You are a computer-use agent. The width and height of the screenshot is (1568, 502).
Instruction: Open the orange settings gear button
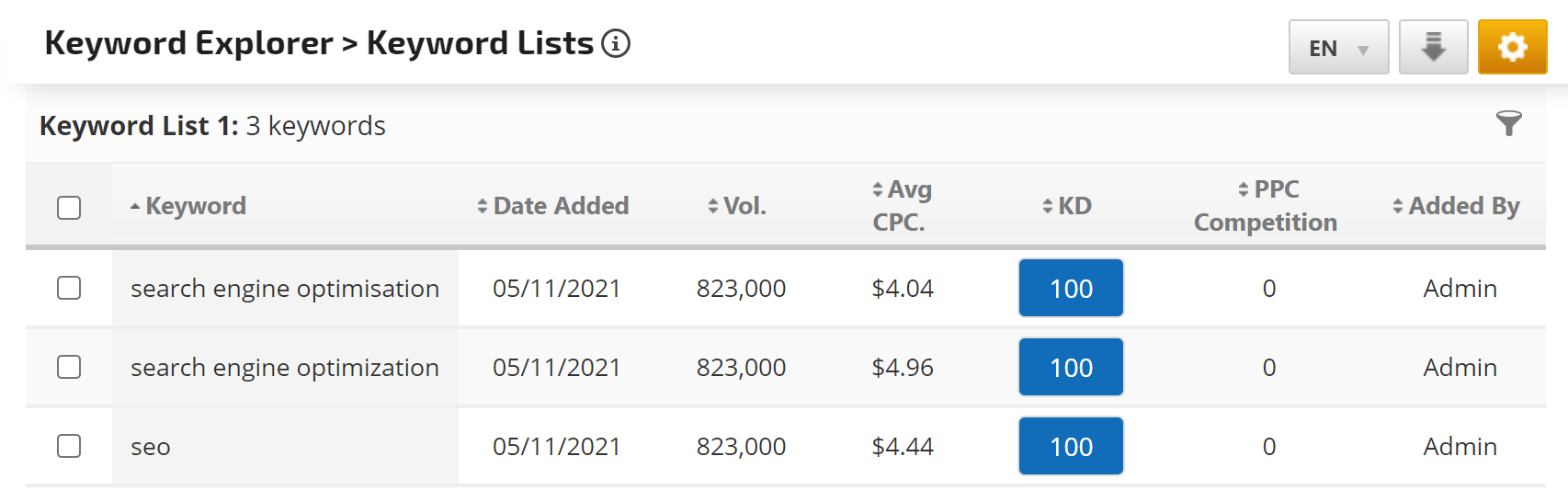click(1512, 47)
